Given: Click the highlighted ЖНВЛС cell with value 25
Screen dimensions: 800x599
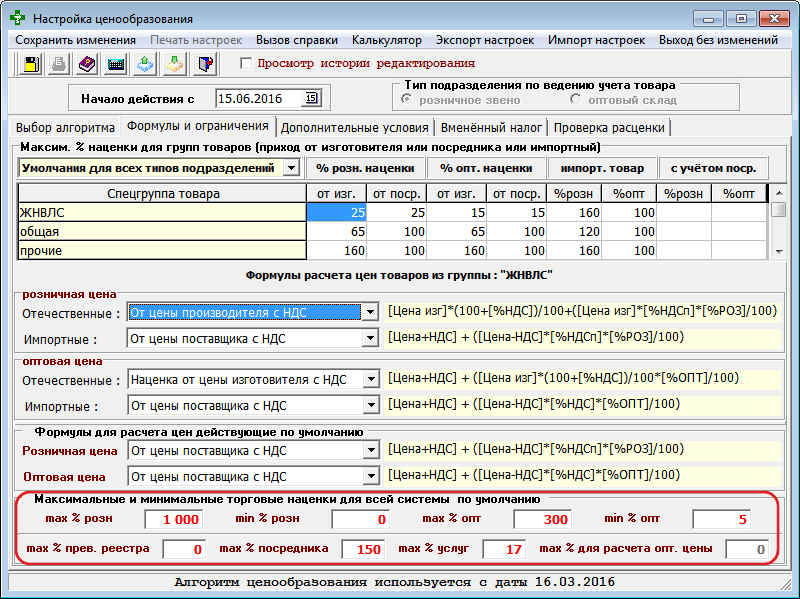Looking at the screenshot, I should point(336,212).
